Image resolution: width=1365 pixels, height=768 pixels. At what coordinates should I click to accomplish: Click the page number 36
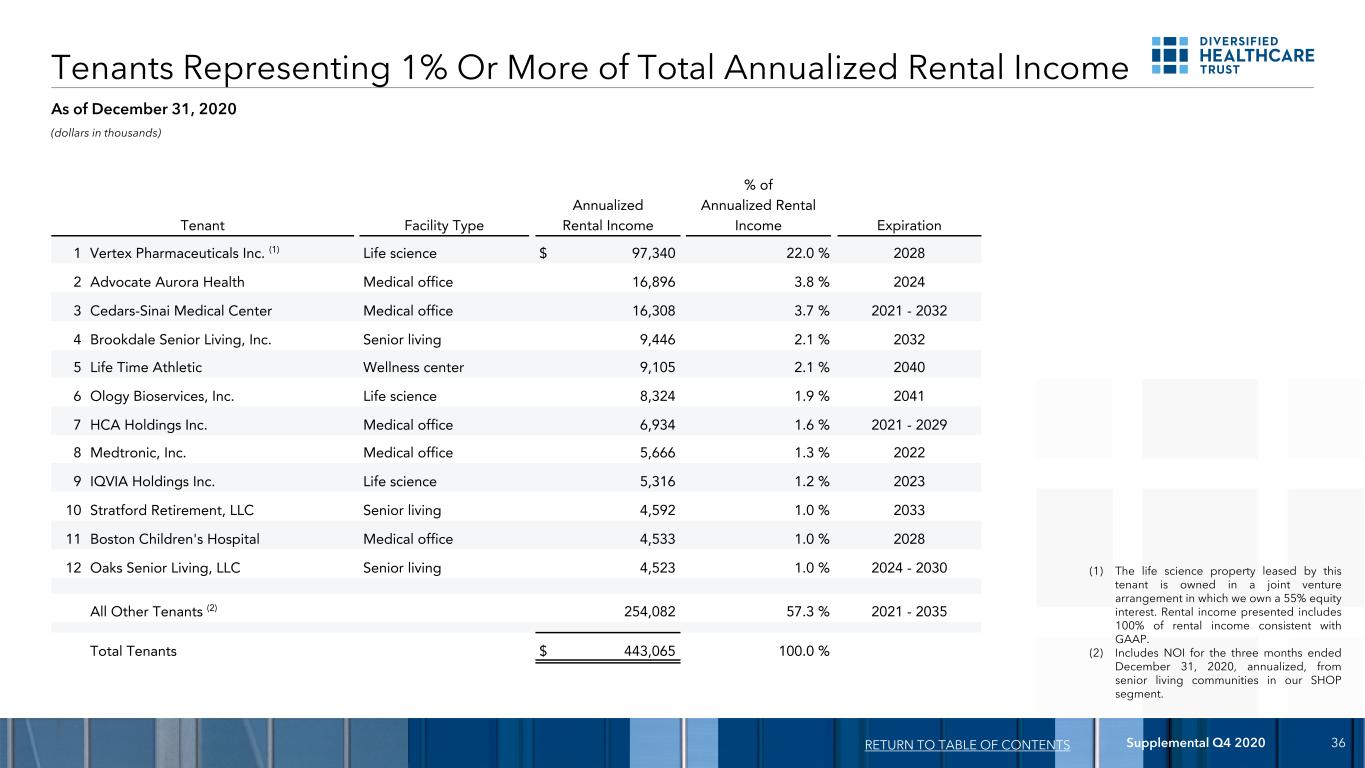(x=1338, y=742)
